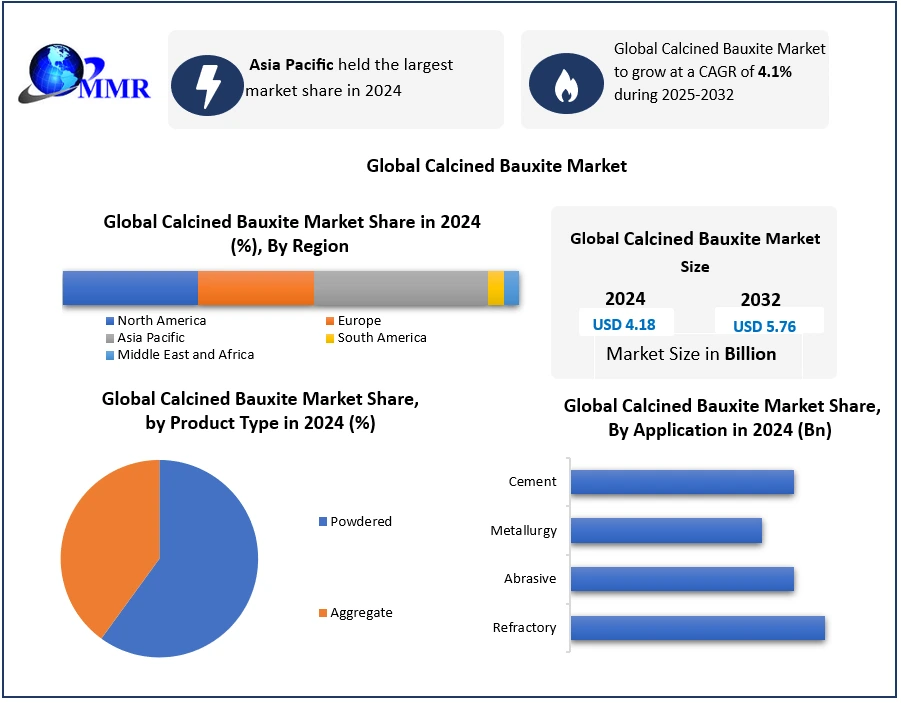
Task: Click the Middle East and Africa legend marker
Action: (x=110, y=355)
